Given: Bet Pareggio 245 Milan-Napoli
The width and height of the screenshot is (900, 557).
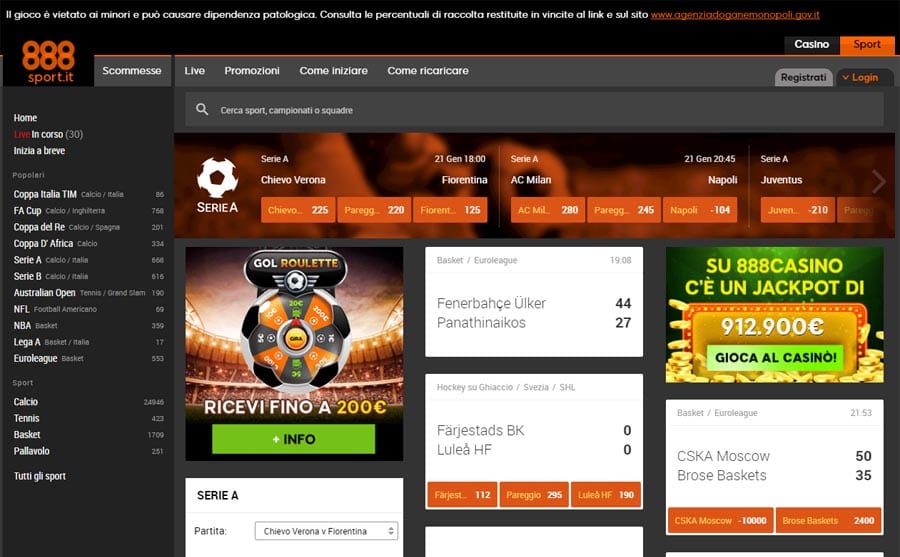Looking at the screenshot, I should 624,210.
